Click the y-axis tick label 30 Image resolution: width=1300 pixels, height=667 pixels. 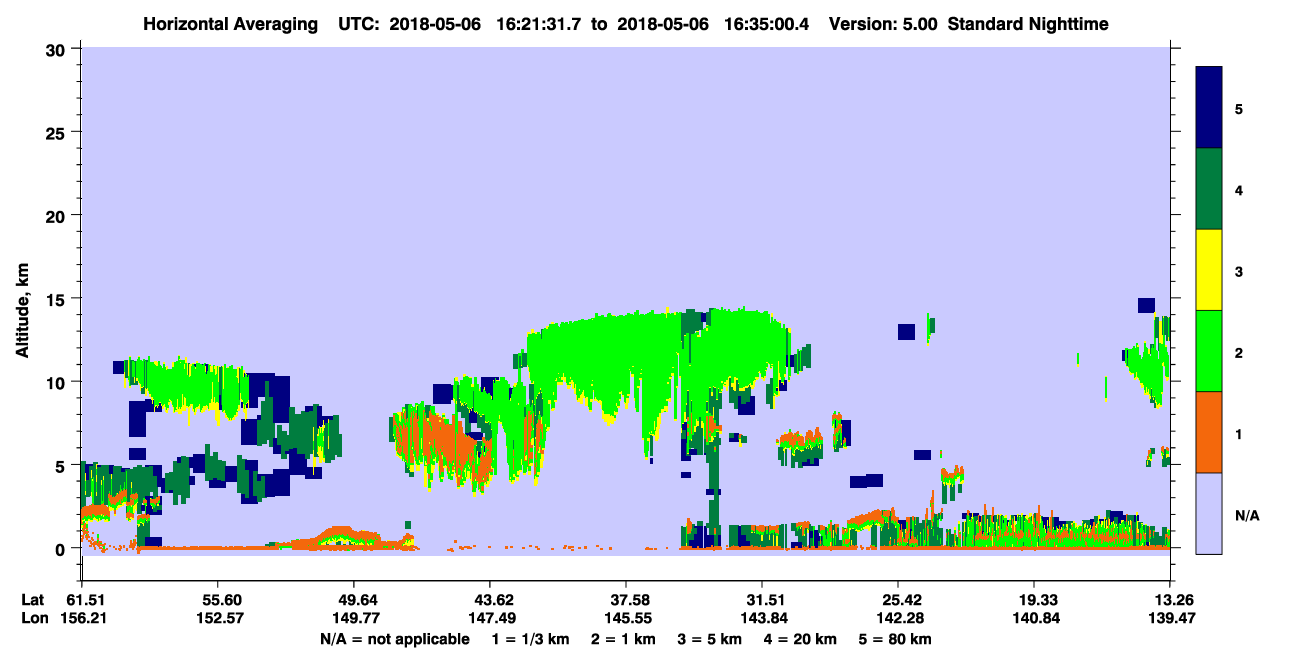pos(58,49)
